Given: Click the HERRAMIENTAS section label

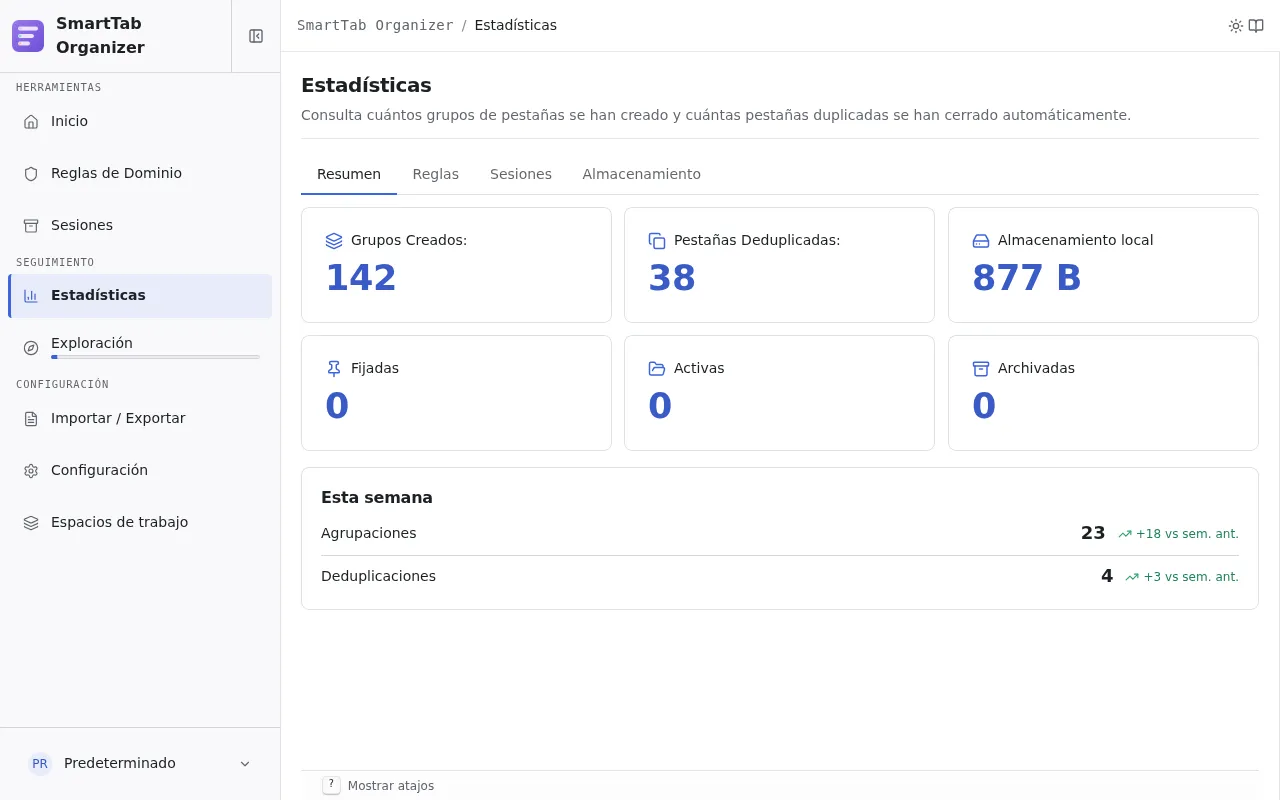Looking at the screenshot, I should (x=59, y=88).
